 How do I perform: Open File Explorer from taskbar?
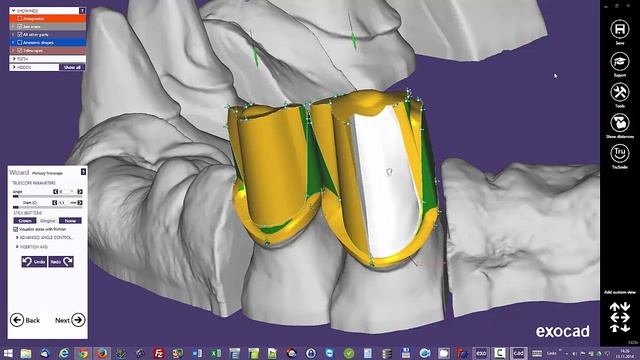coord(26,353)
